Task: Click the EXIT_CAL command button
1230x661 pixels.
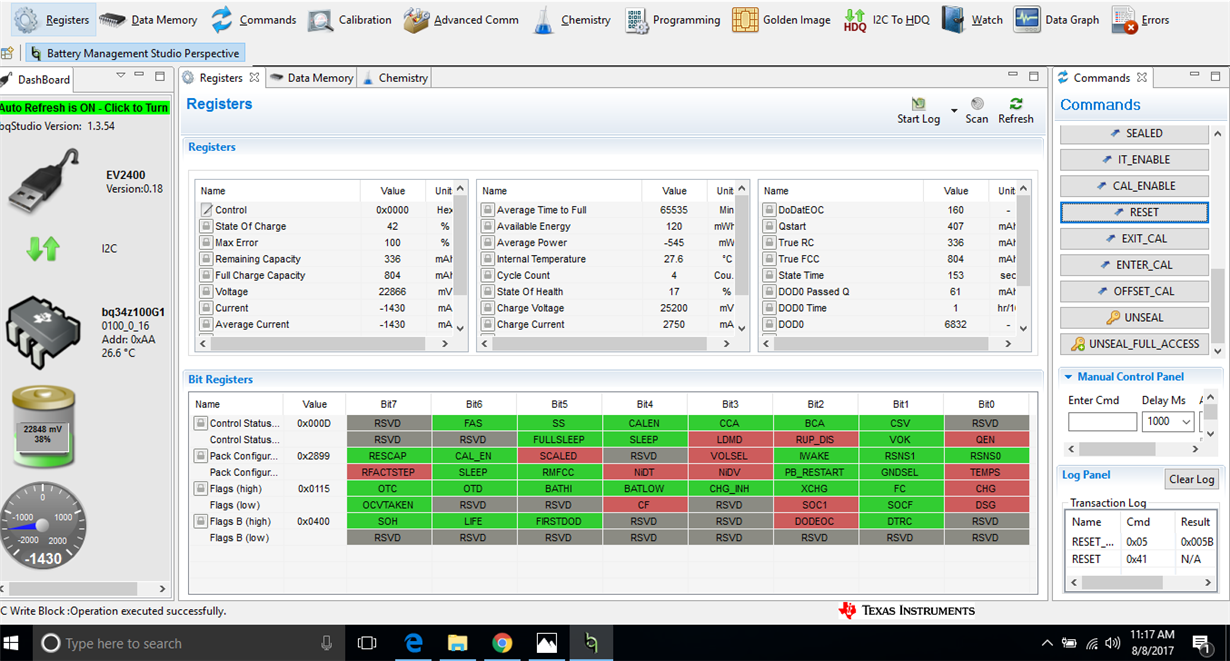Action: 1135,239
